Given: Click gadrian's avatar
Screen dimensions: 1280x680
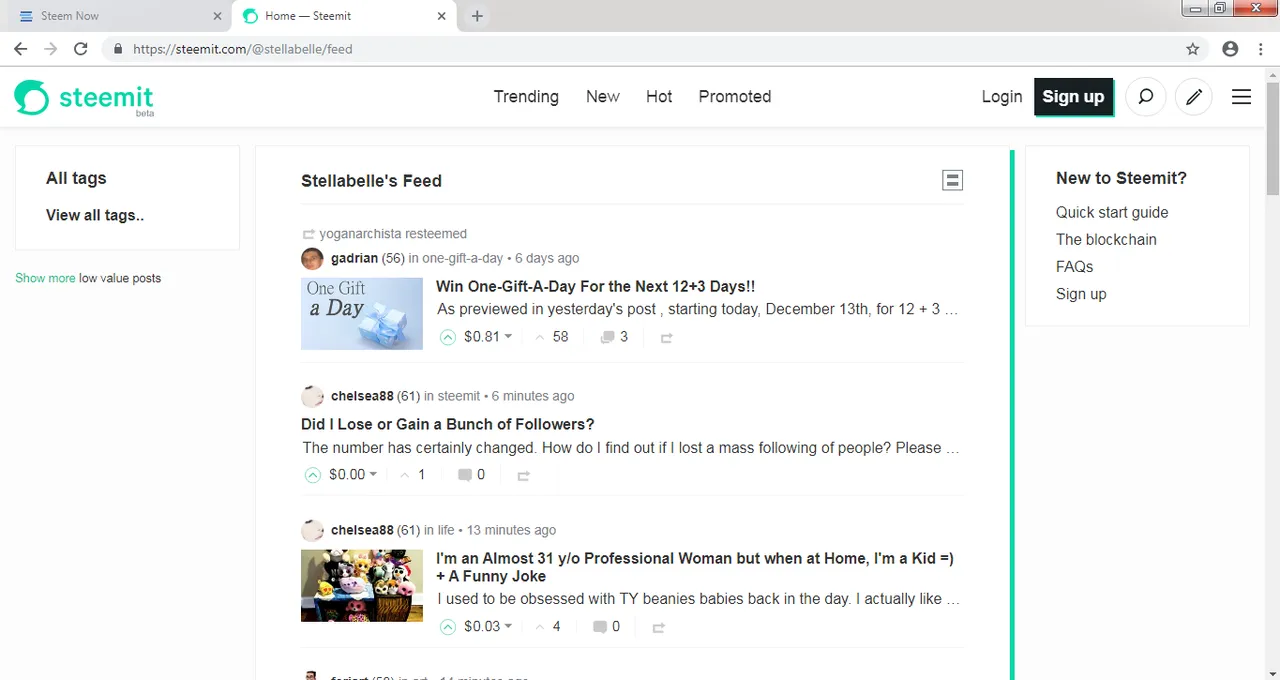Looking at the screenshot, I should [x=312, y=258].
